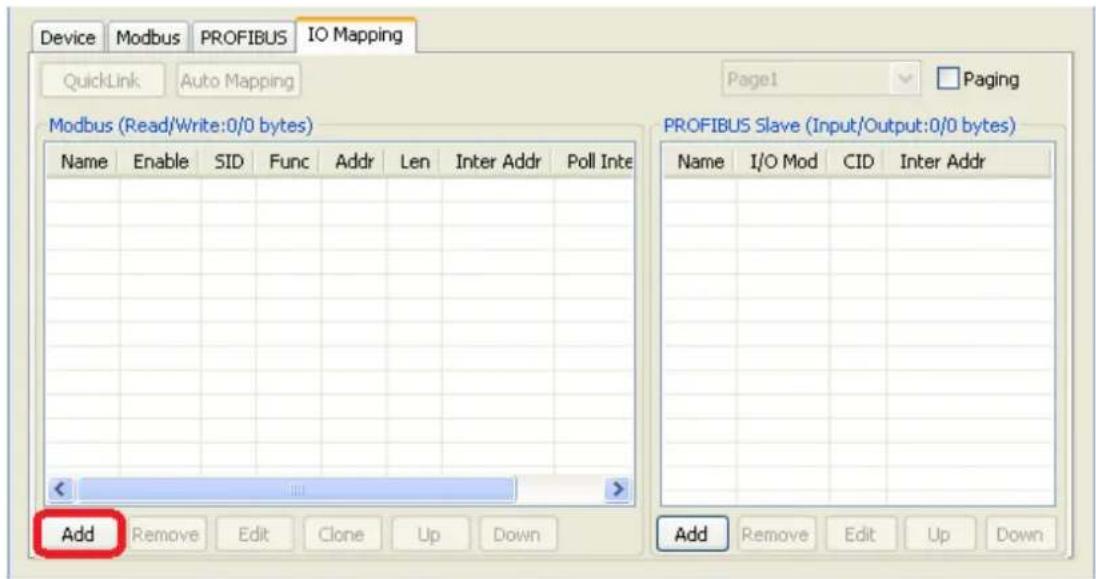Click Remove under PROFIBUS Slave table
Viewport: 1096px width, 579px height.
click(x=775, y=534)
